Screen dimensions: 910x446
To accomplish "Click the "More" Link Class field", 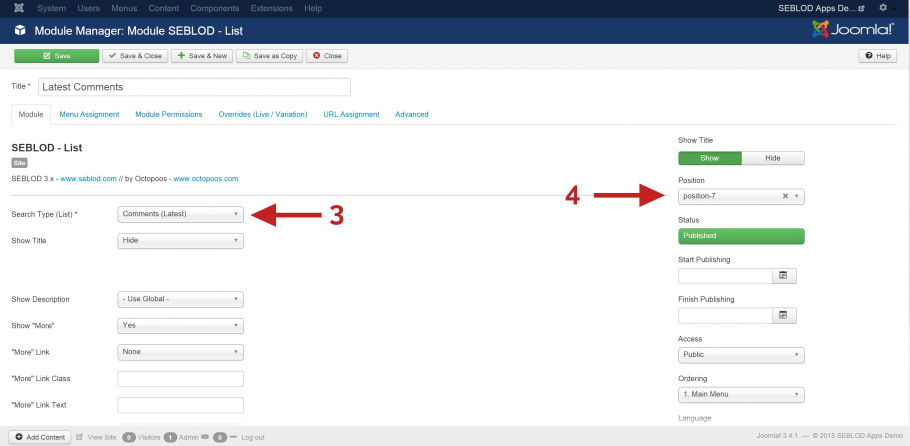I will pyautogui.click(x=180, y=379).
